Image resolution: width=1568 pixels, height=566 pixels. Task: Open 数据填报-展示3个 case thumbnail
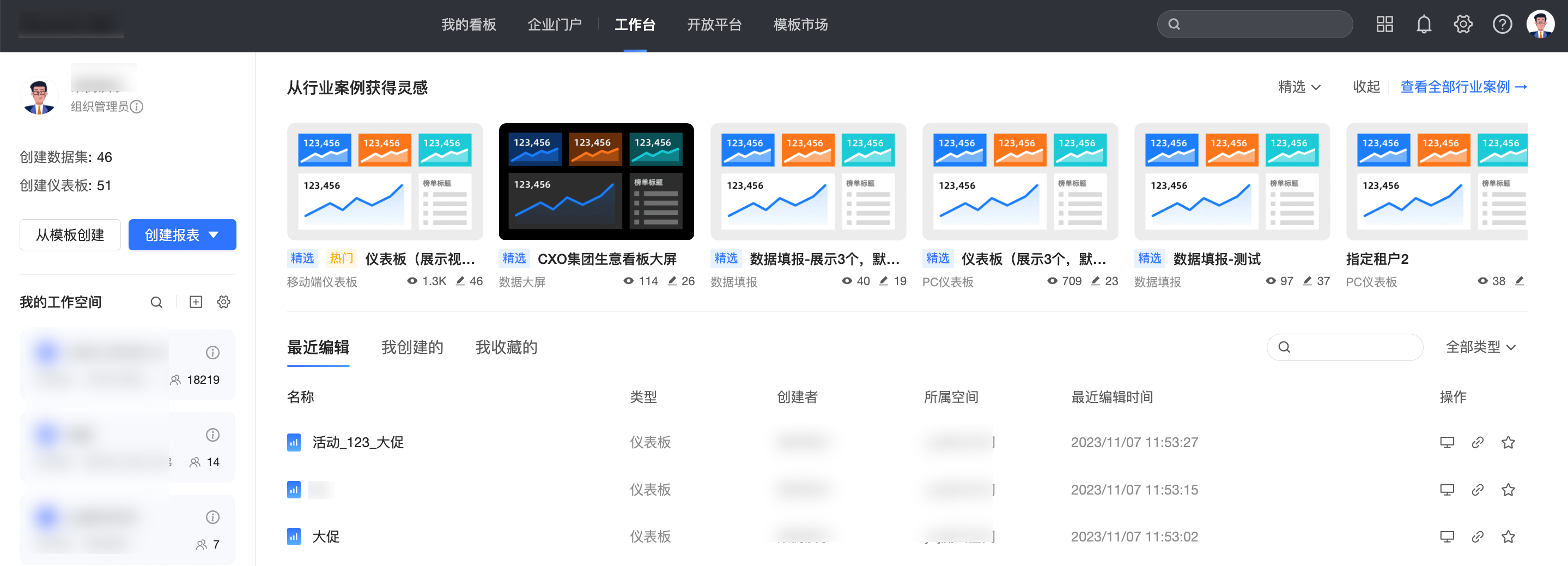tap(808, 182)
